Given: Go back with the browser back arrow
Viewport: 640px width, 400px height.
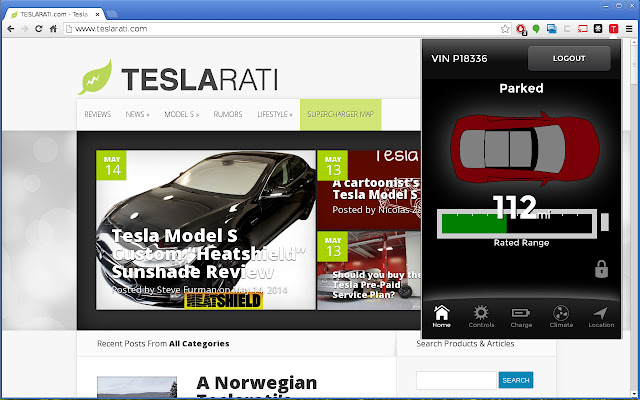Looking at the screenshot, I should pyautogui.click(x=11, y=29).
